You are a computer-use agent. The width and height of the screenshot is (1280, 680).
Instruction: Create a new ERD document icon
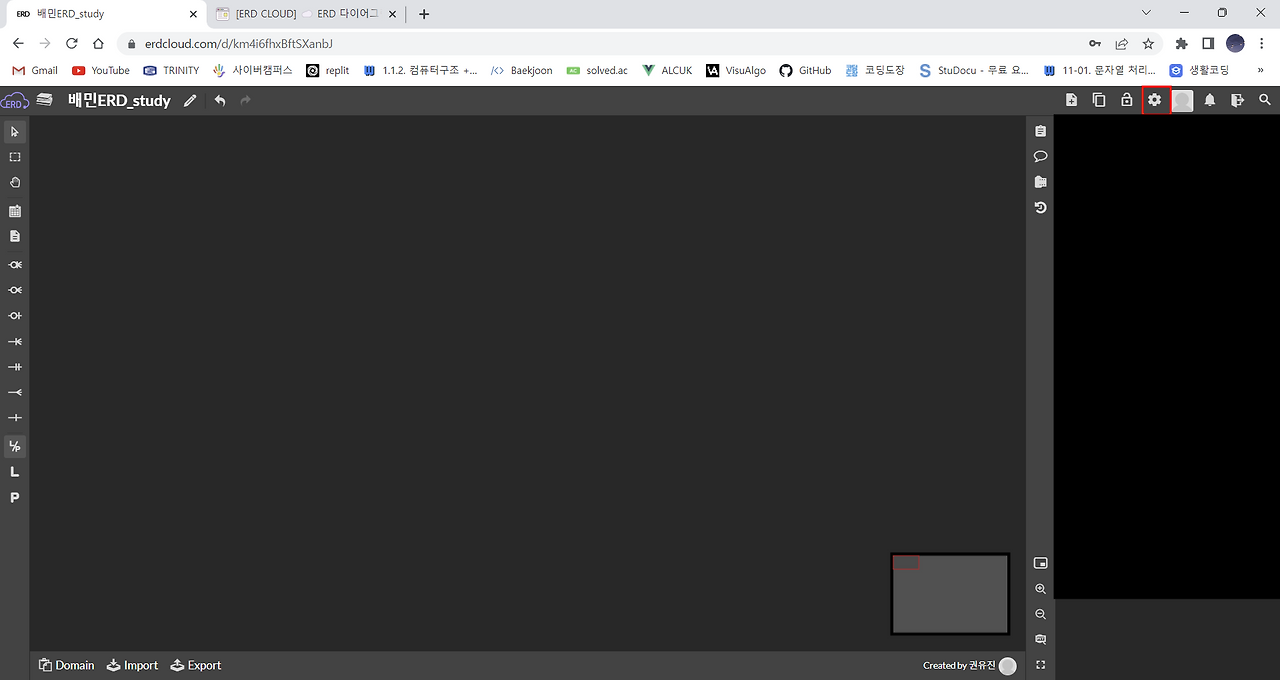pos(1072,100)
